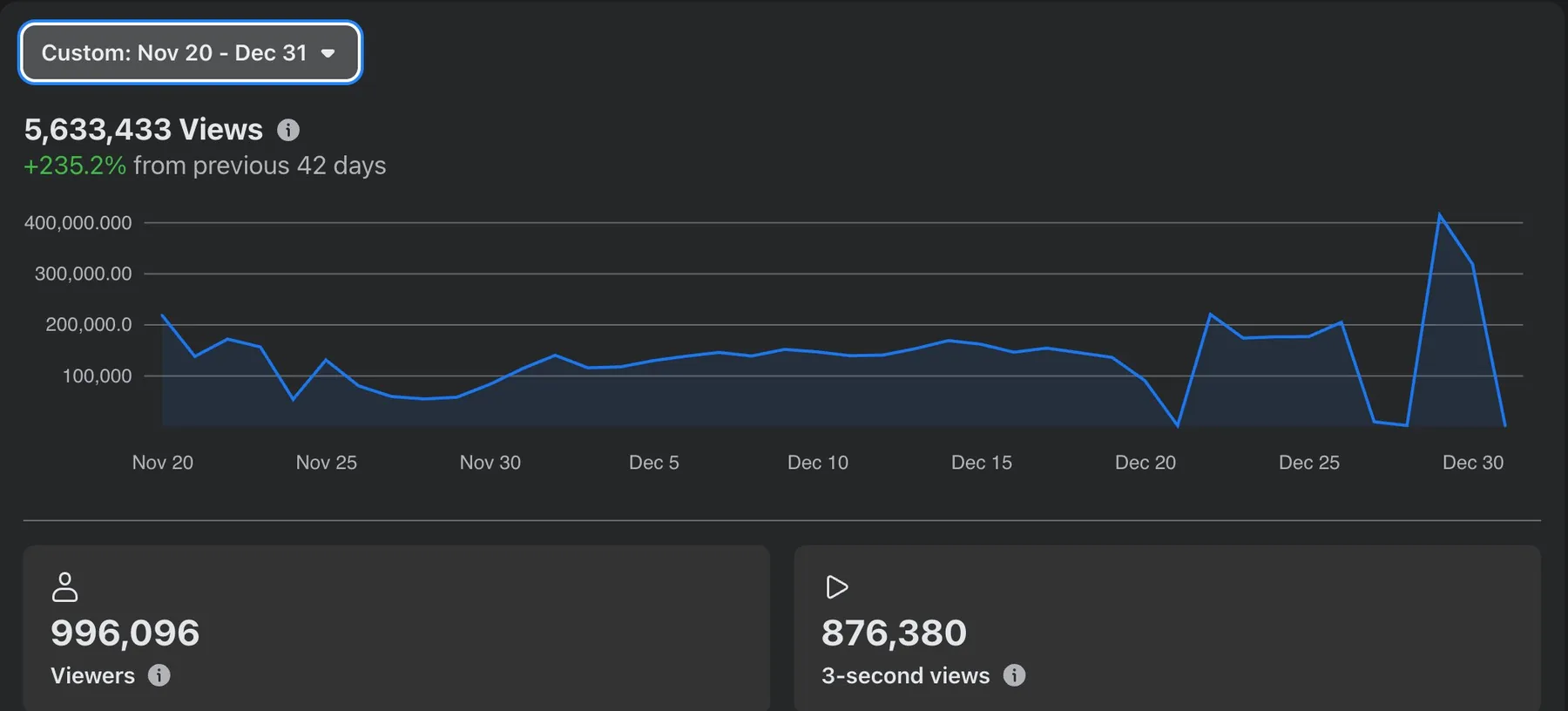Click the Dec 10 axis label

pyautogui.click(x=818, y=463)
